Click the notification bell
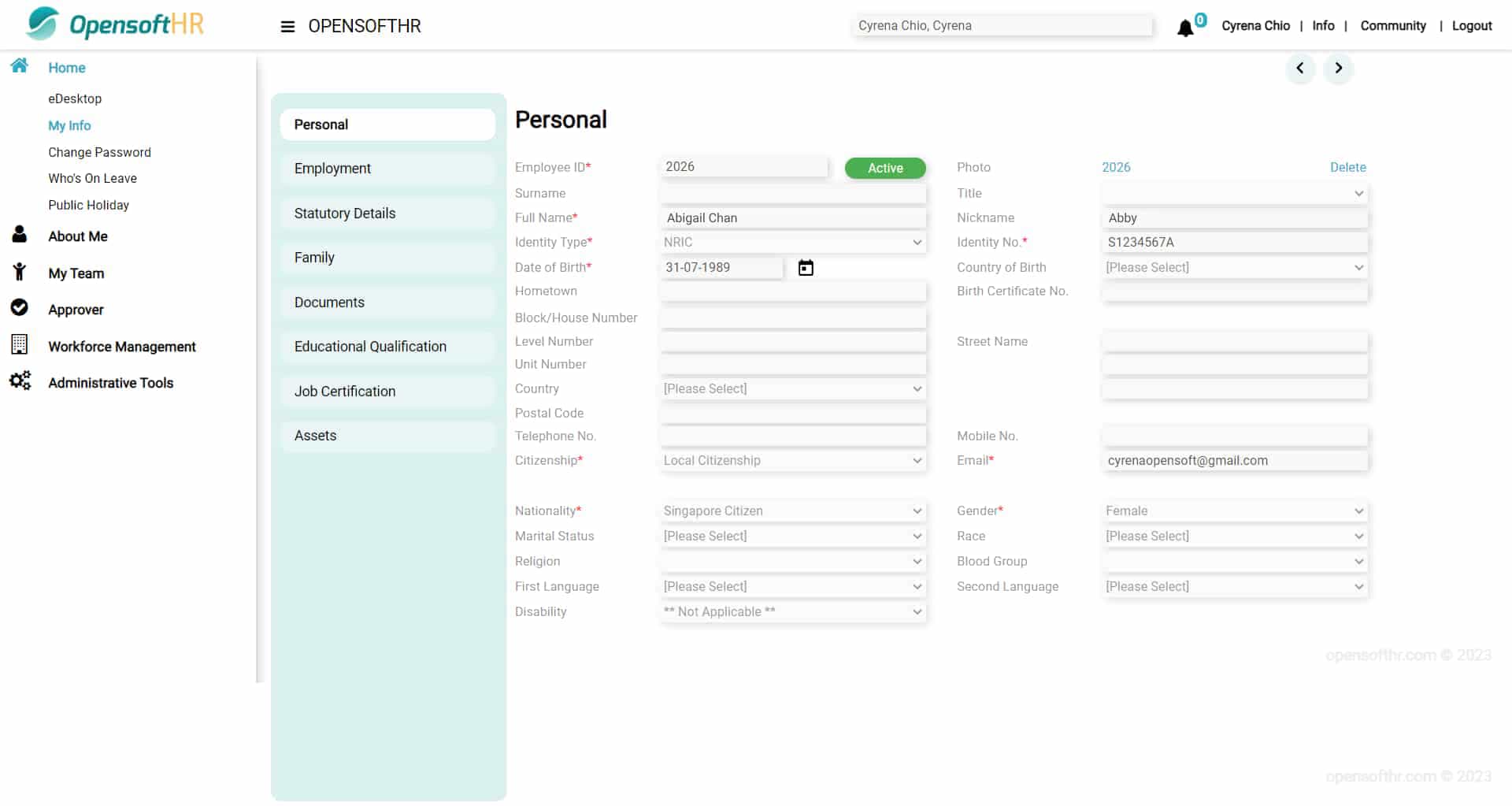 (x=1187, y=28)
